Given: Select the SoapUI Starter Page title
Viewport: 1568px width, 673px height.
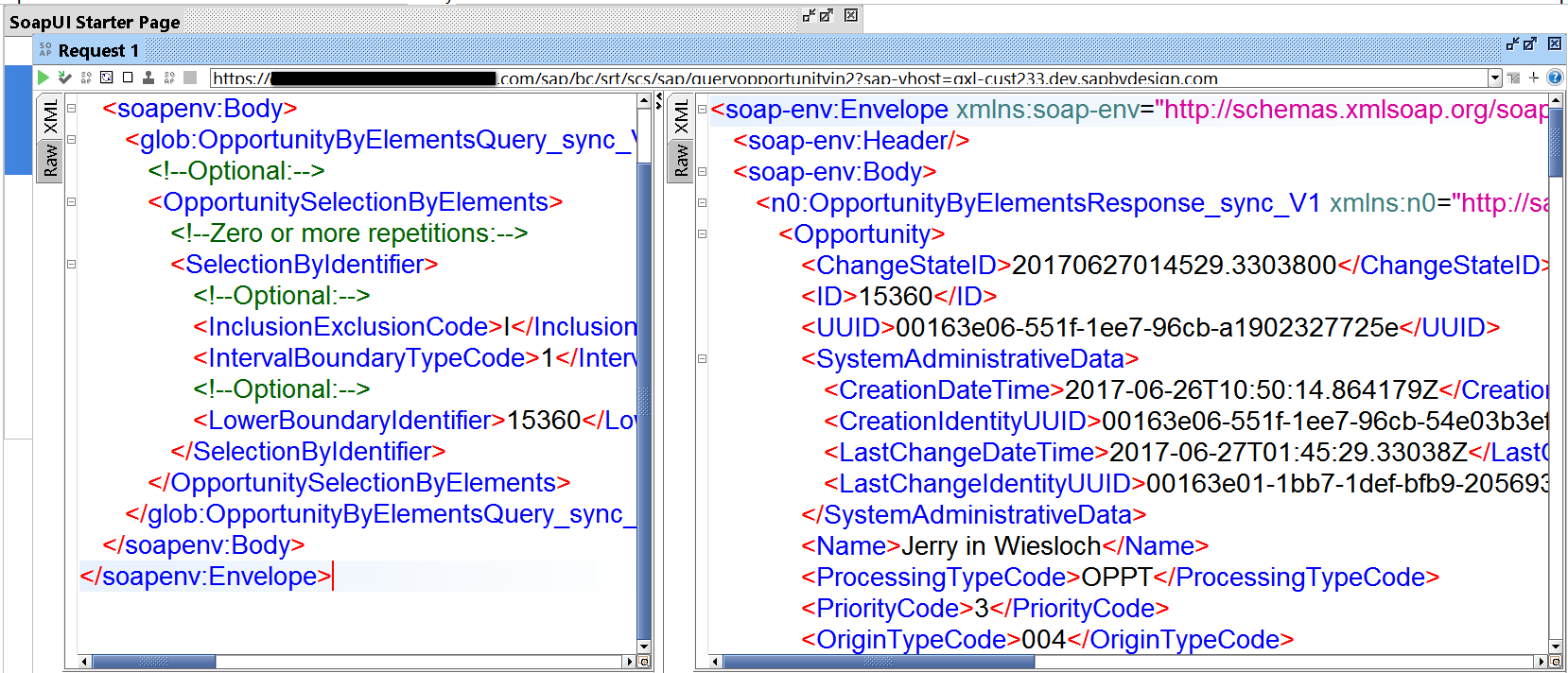Looking at the screenshot, I should pyautogui.click(x=95, y=22).
